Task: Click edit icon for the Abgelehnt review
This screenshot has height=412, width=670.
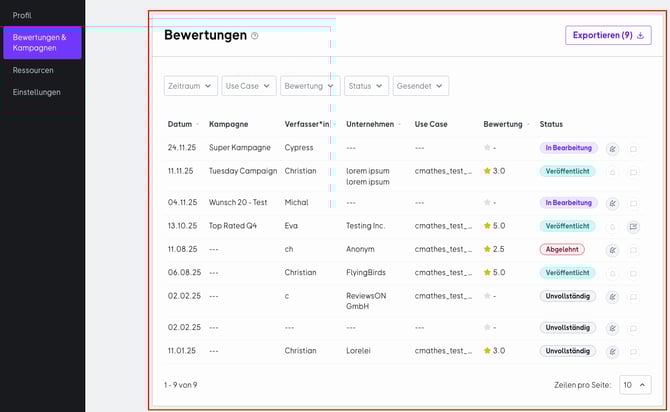Action: (612, 249)
